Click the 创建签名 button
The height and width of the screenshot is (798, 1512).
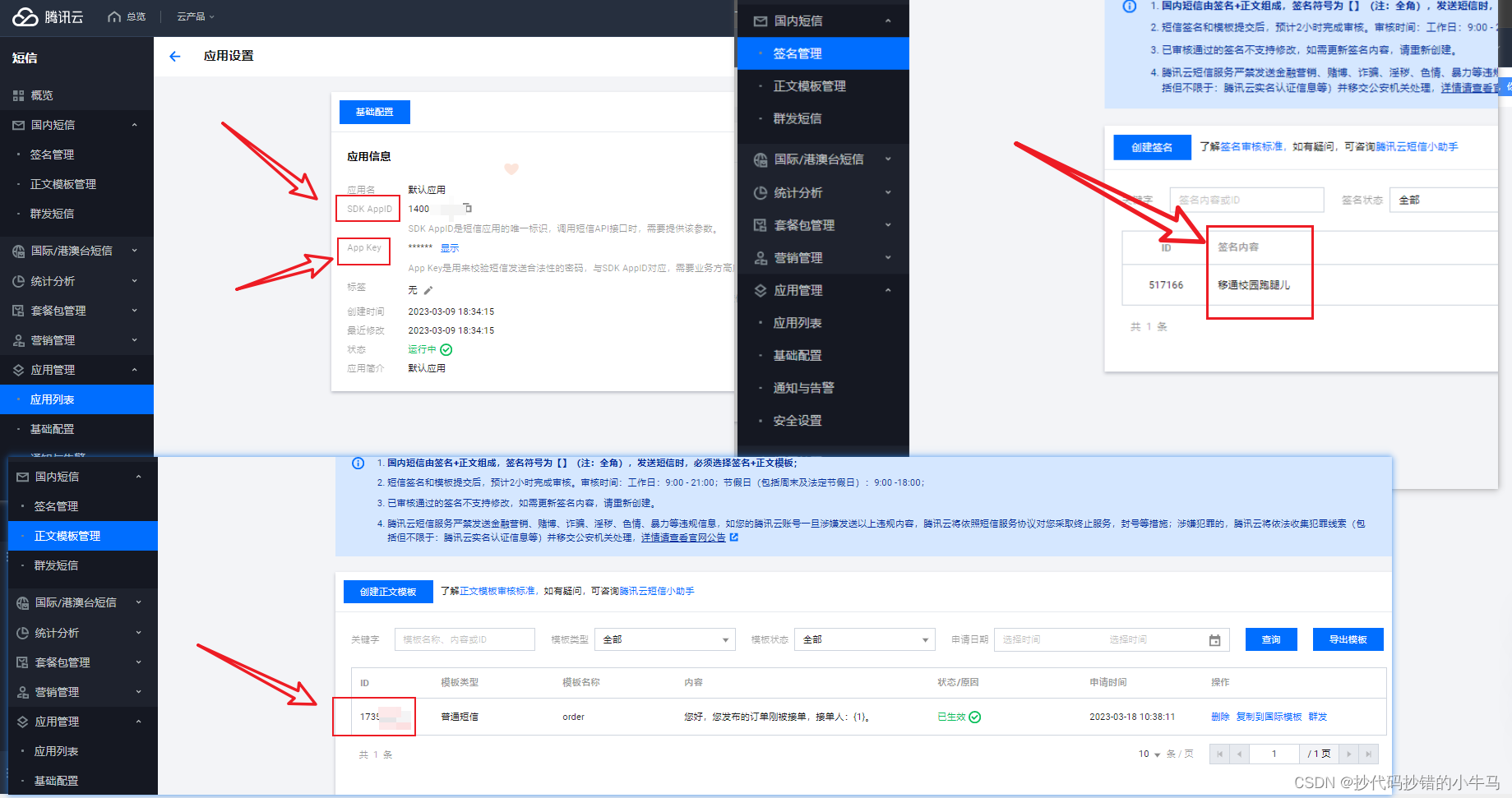point(1152,147)
